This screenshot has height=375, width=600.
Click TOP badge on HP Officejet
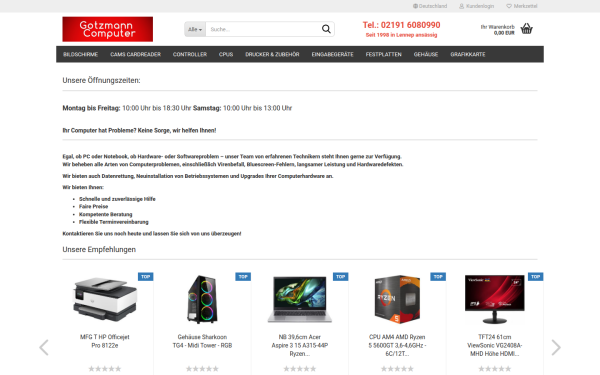click(x=145, y=277)
